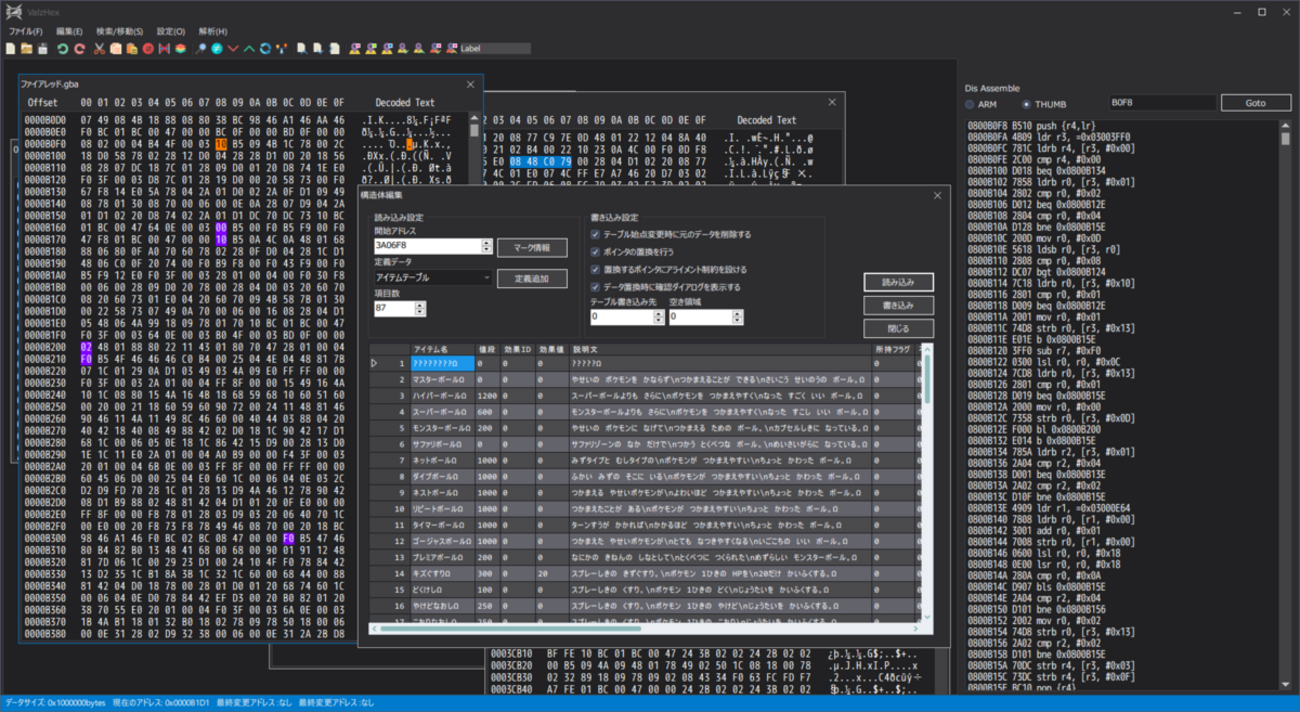This screenshot has height=712, width=1300.
Task: Click the stacked layers toolbar icon
Action: pos(179,48)
